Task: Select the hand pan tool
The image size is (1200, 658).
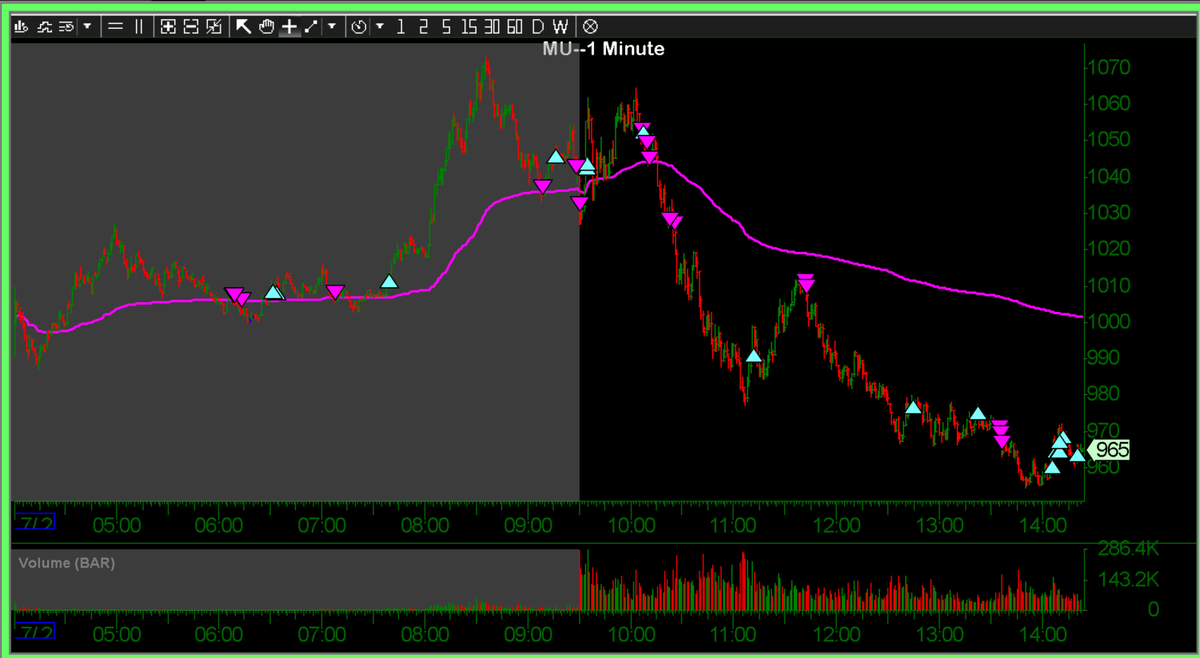Action: coord(266,27)
